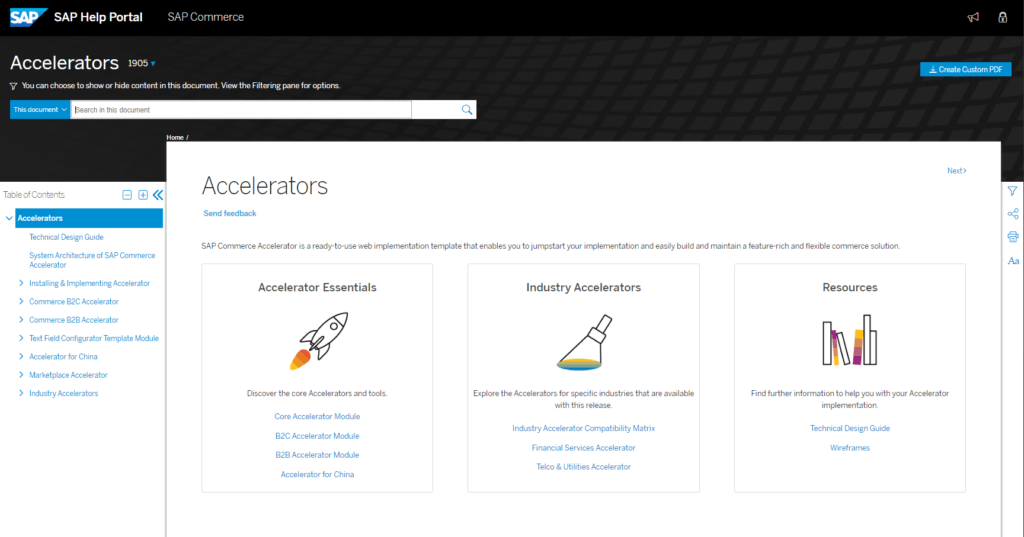The image size is (1024, 537).
Task: Click SAP Commerce in the header
Action: coord(206,17)
